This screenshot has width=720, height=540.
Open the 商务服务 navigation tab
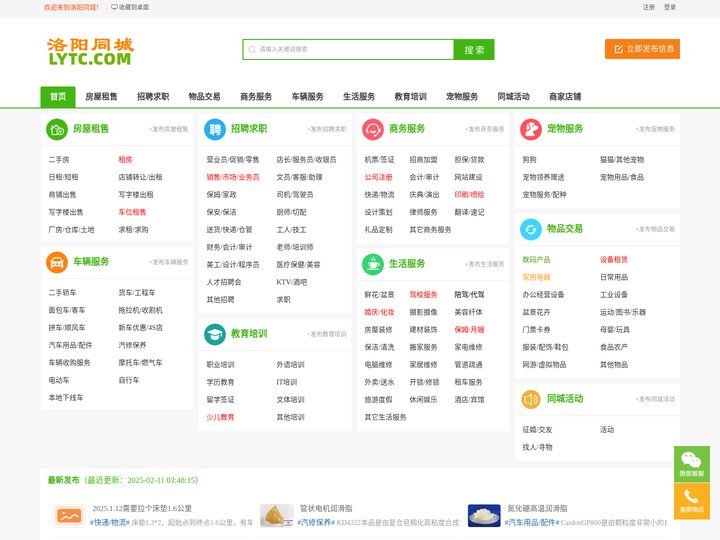[256, 96]
